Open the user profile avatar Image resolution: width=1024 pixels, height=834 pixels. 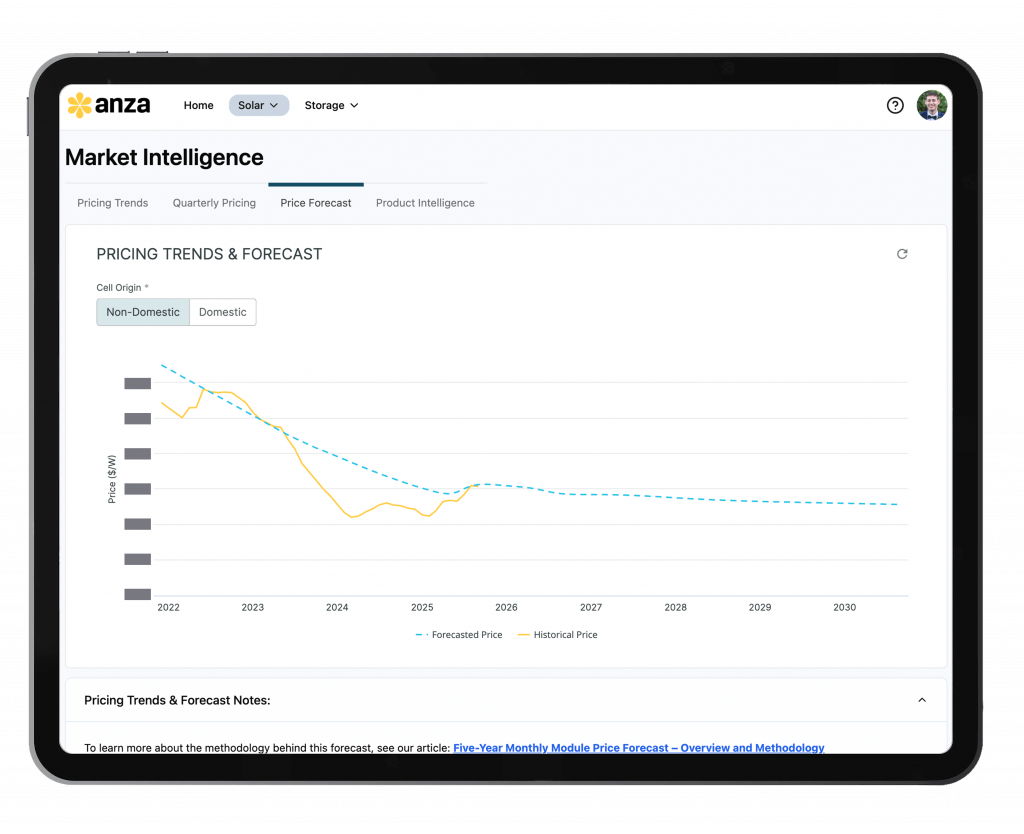[x=931, y=105]
